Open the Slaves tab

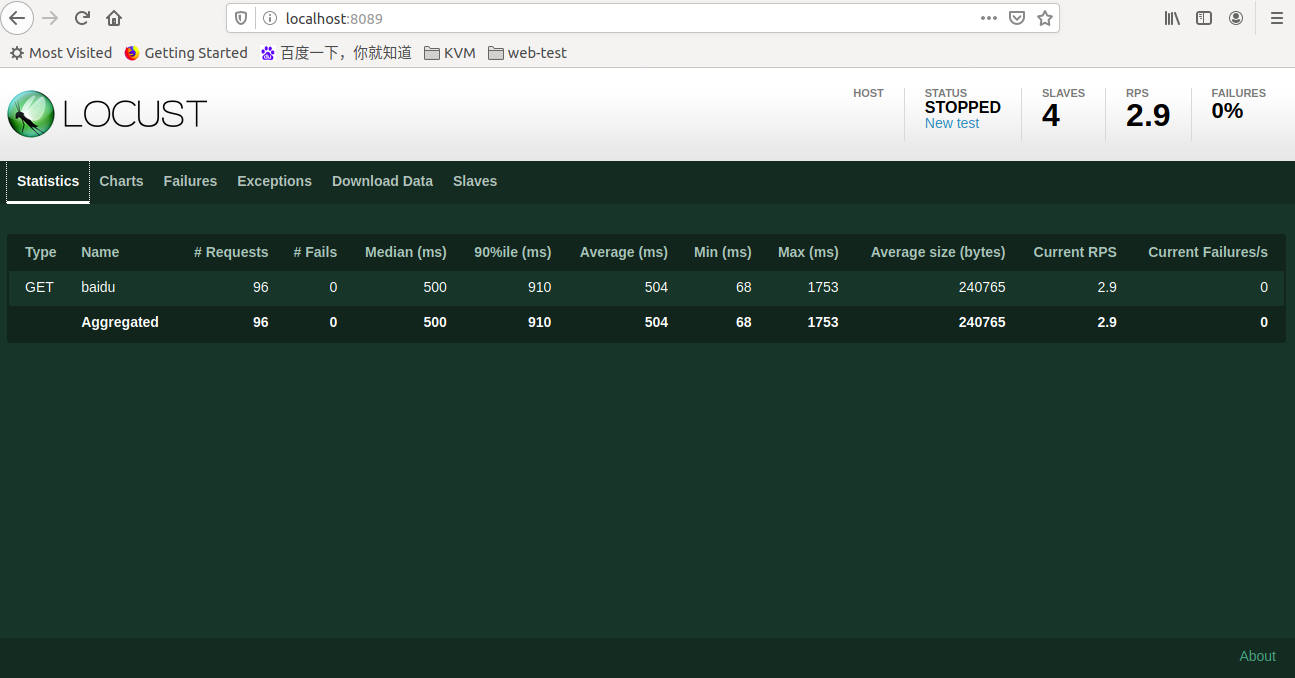tap(475, 181)
